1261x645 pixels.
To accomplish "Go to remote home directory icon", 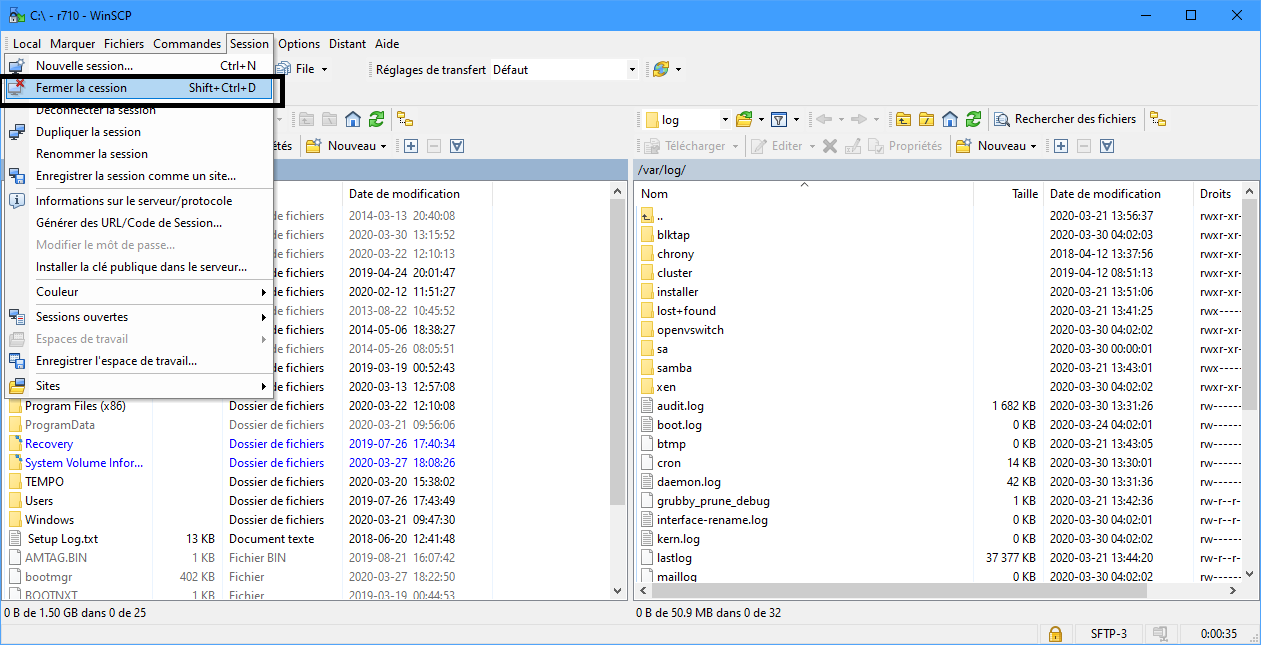I will [950, 119].
